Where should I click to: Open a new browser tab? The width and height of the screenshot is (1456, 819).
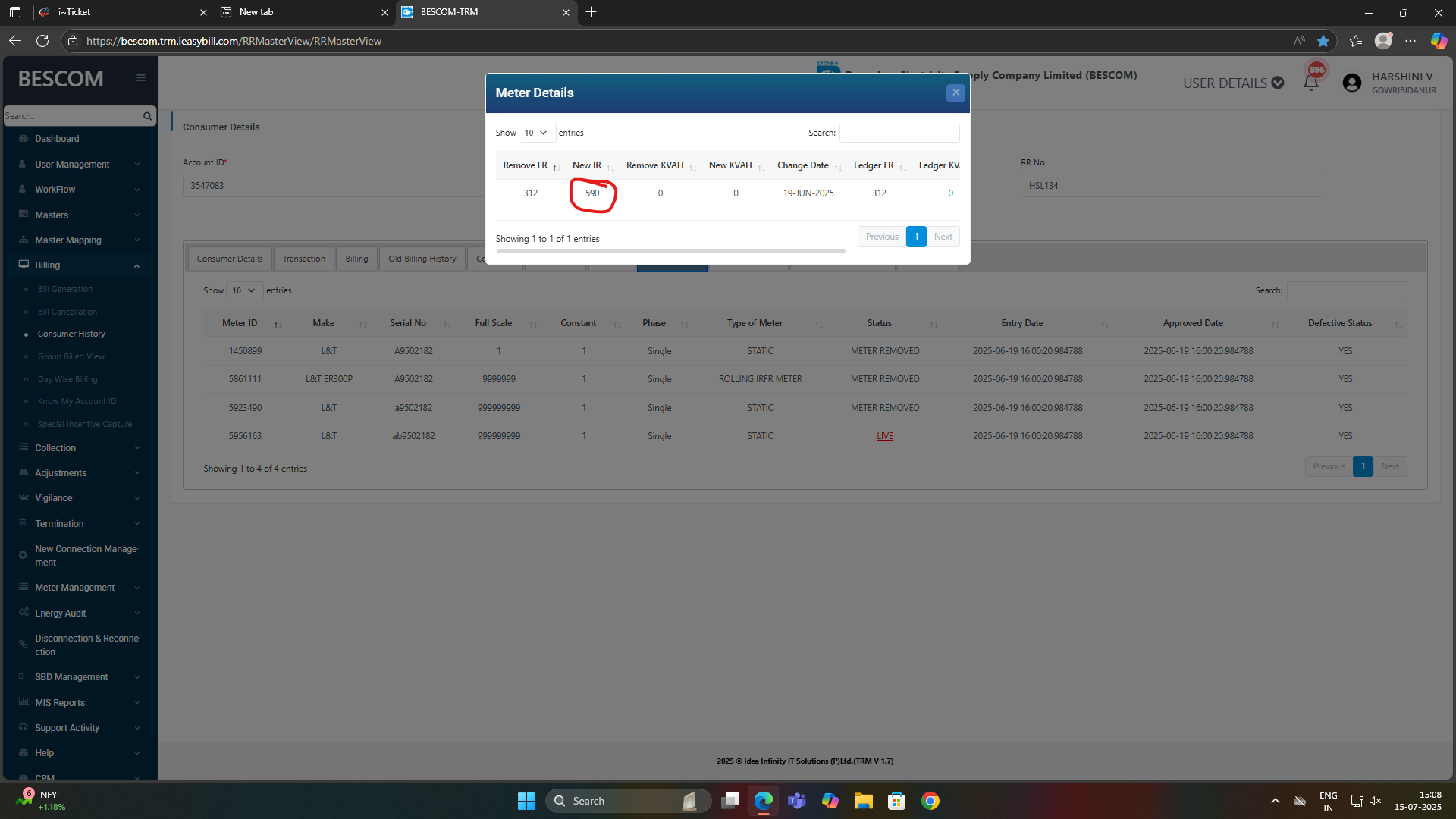coord(591,12)
